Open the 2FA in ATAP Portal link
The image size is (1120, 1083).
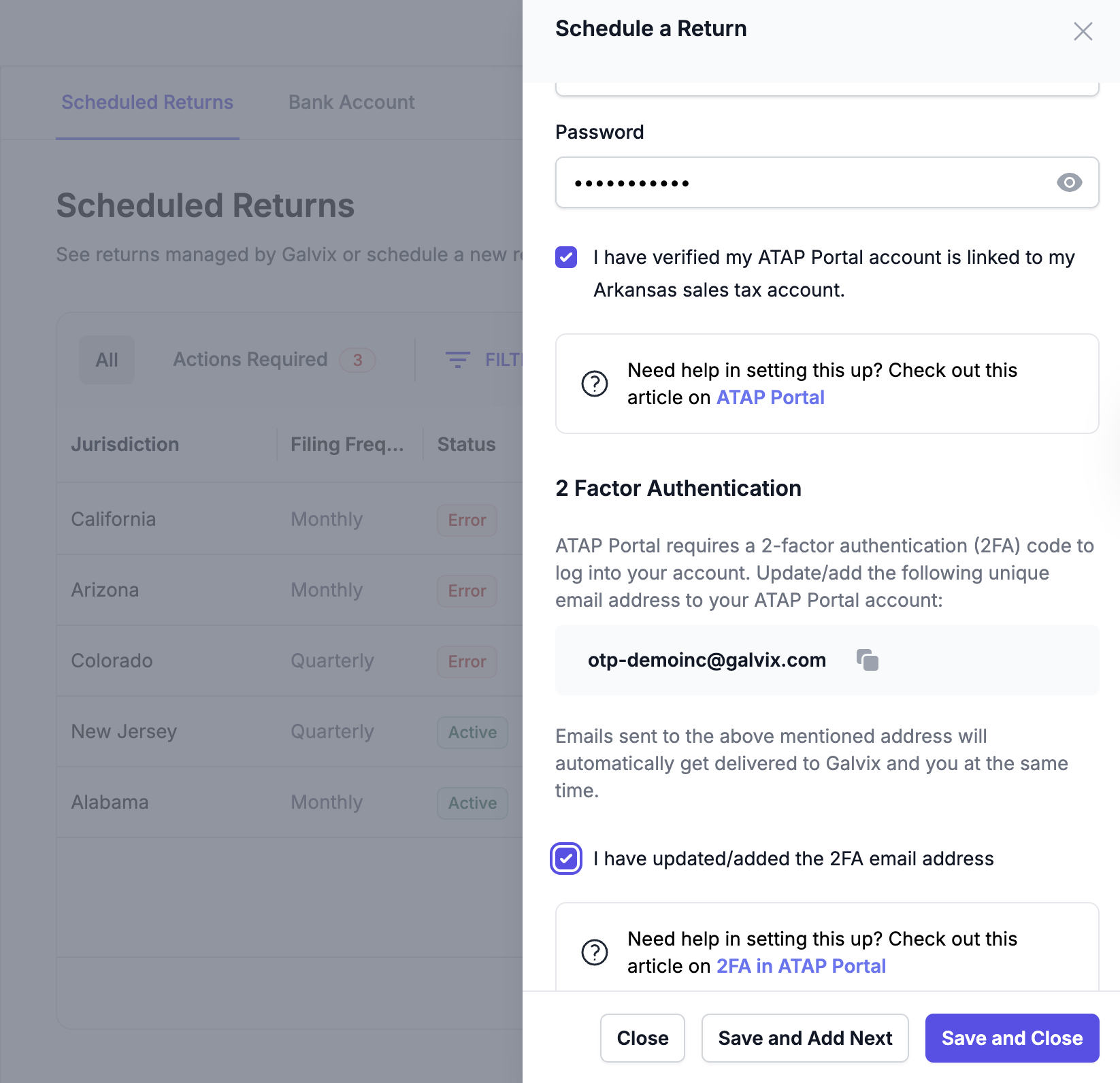click(x=801, y=966)
